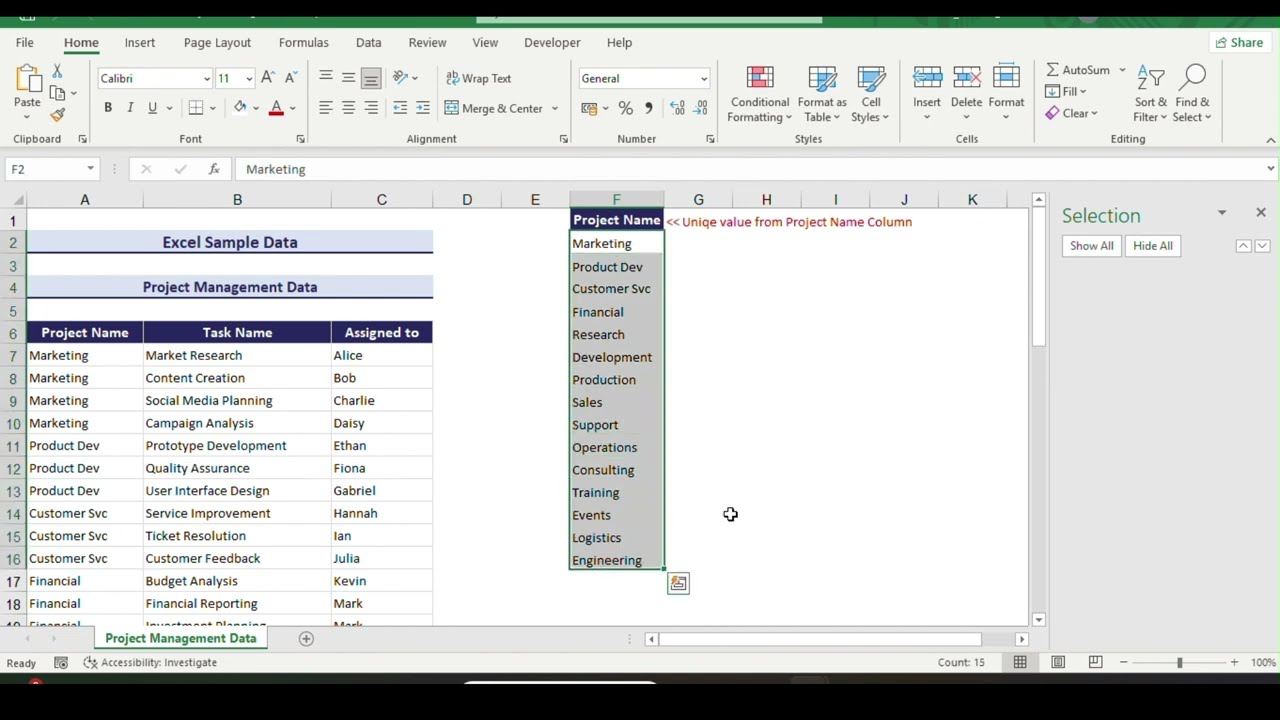Screen dimensions: 1280x720
Task: Open the Clear eraser menu
Action: 1072,113
